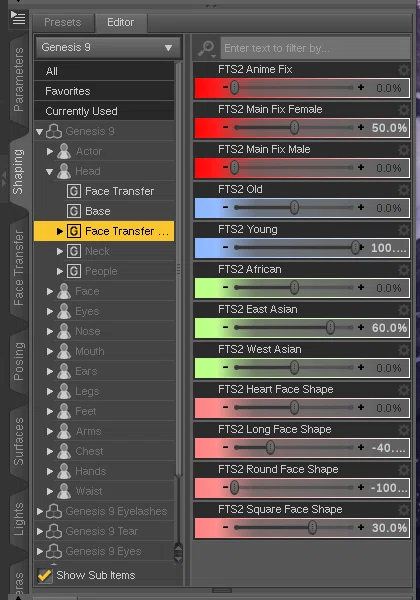The image size is (420, 600).
Task: Click the FTS2 Round Face Shape slider handle
Action: pyautogui.click(x=234, y=488)
